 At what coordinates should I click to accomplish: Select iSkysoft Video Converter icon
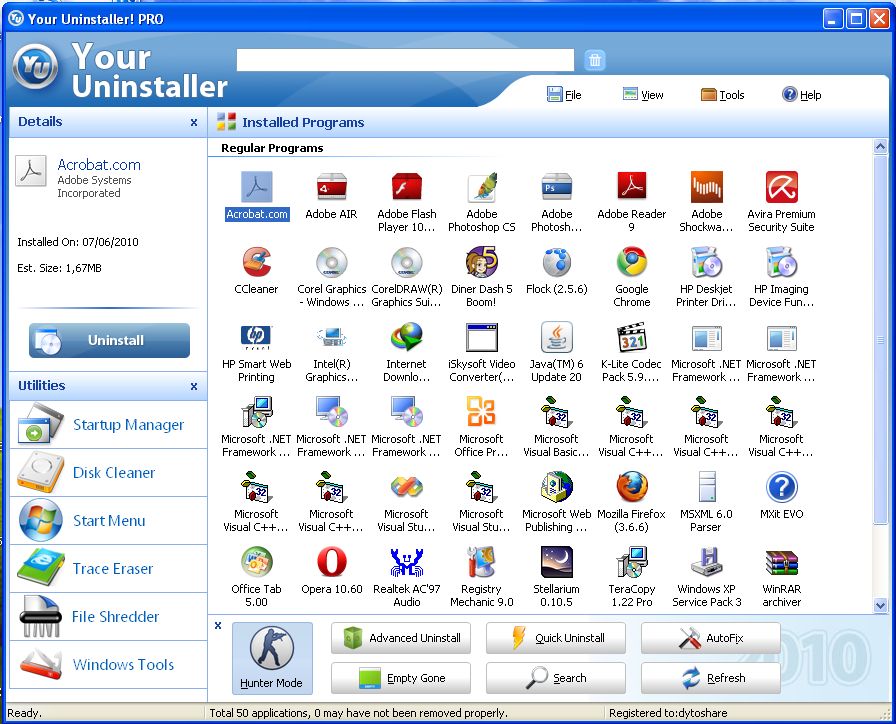point(482,337)
